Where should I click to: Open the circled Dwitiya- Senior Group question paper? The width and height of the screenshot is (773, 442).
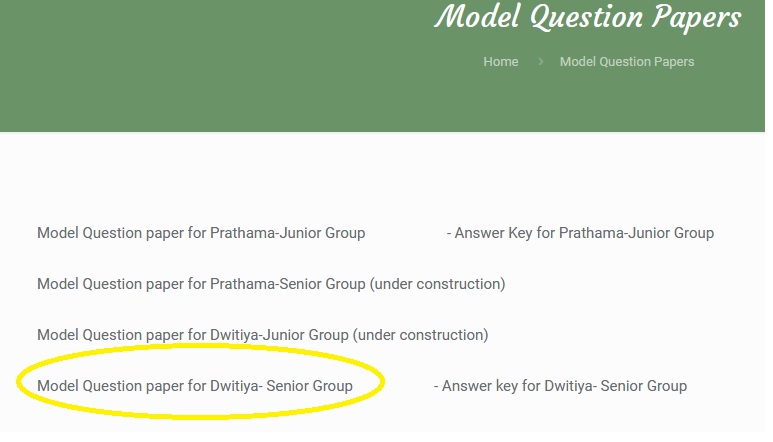(195, 386)
